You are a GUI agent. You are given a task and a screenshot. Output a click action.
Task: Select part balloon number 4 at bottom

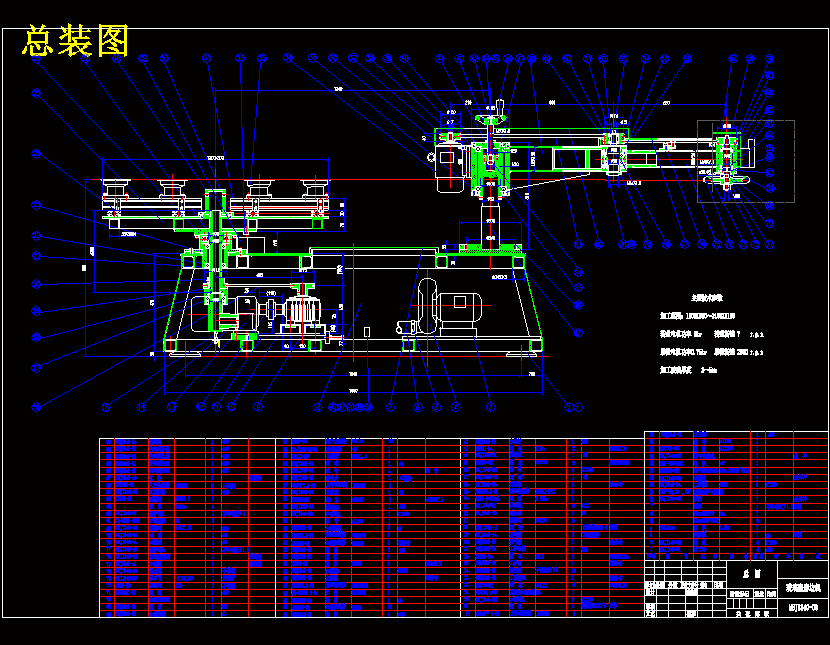coord(455,407)
